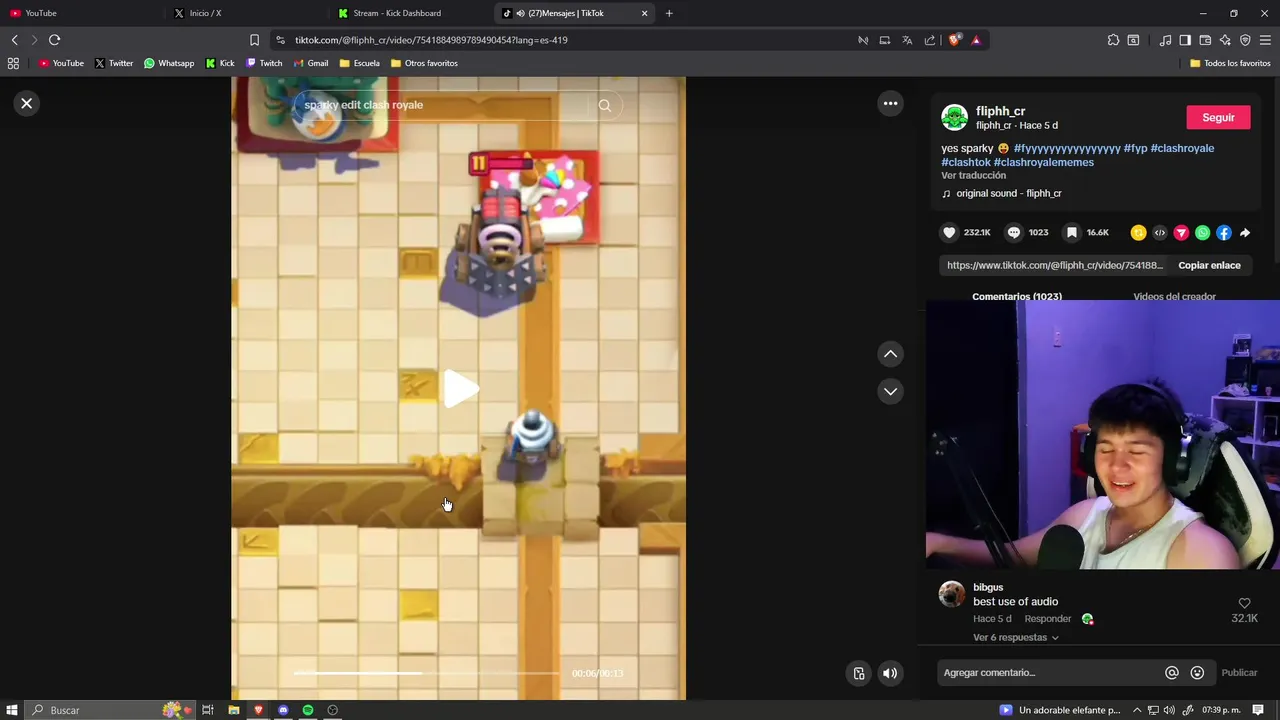Open Leo AI sparkle icon

pyautogui.click(x=1225, y=40)
